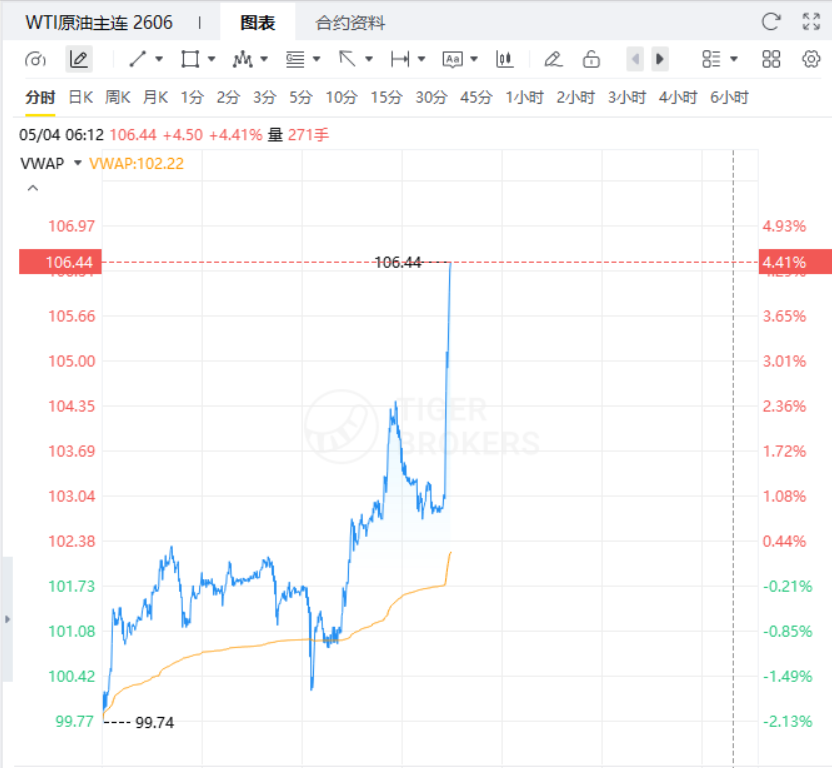Screen dimensions: 832x768
Task: Click the red 4.41% percent label
Action: point(795,262)
